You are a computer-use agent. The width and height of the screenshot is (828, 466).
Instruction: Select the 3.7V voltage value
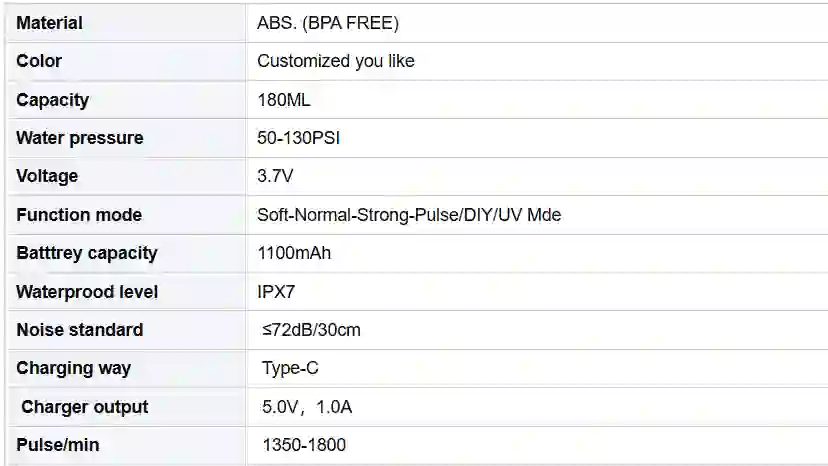(275, 176)
